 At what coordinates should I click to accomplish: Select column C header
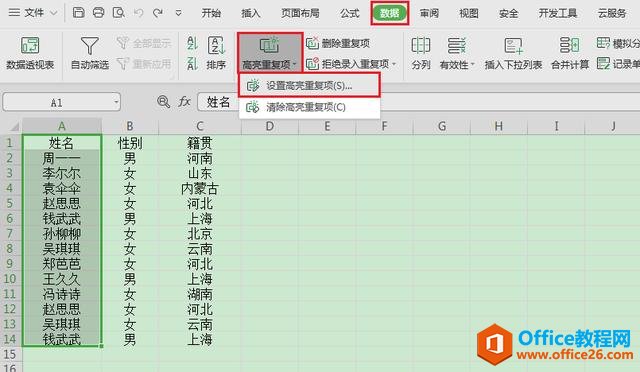pyautogui.click(x=200, y=126)
